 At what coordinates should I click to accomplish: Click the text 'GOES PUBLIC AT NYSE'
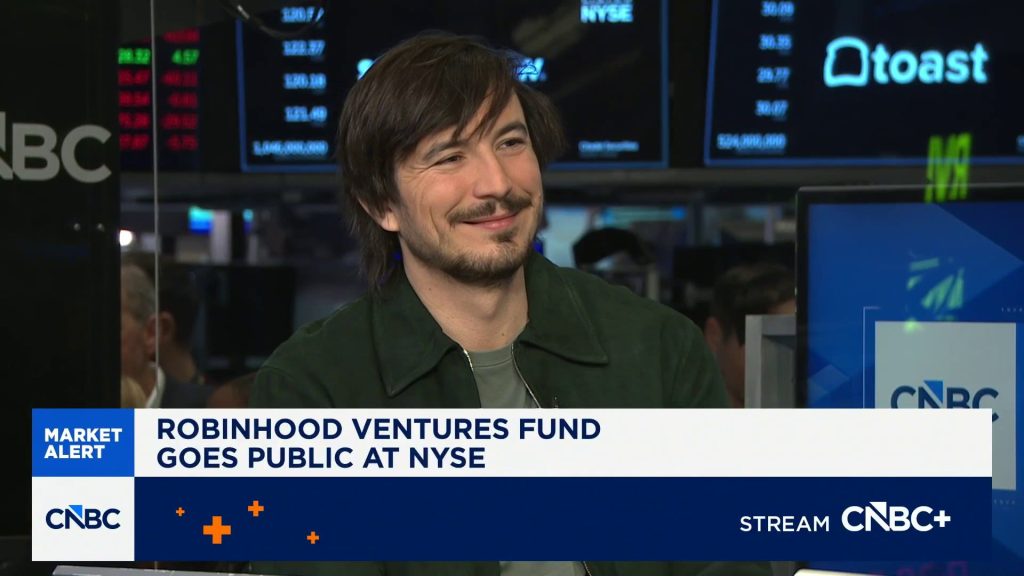coord(321,458)
